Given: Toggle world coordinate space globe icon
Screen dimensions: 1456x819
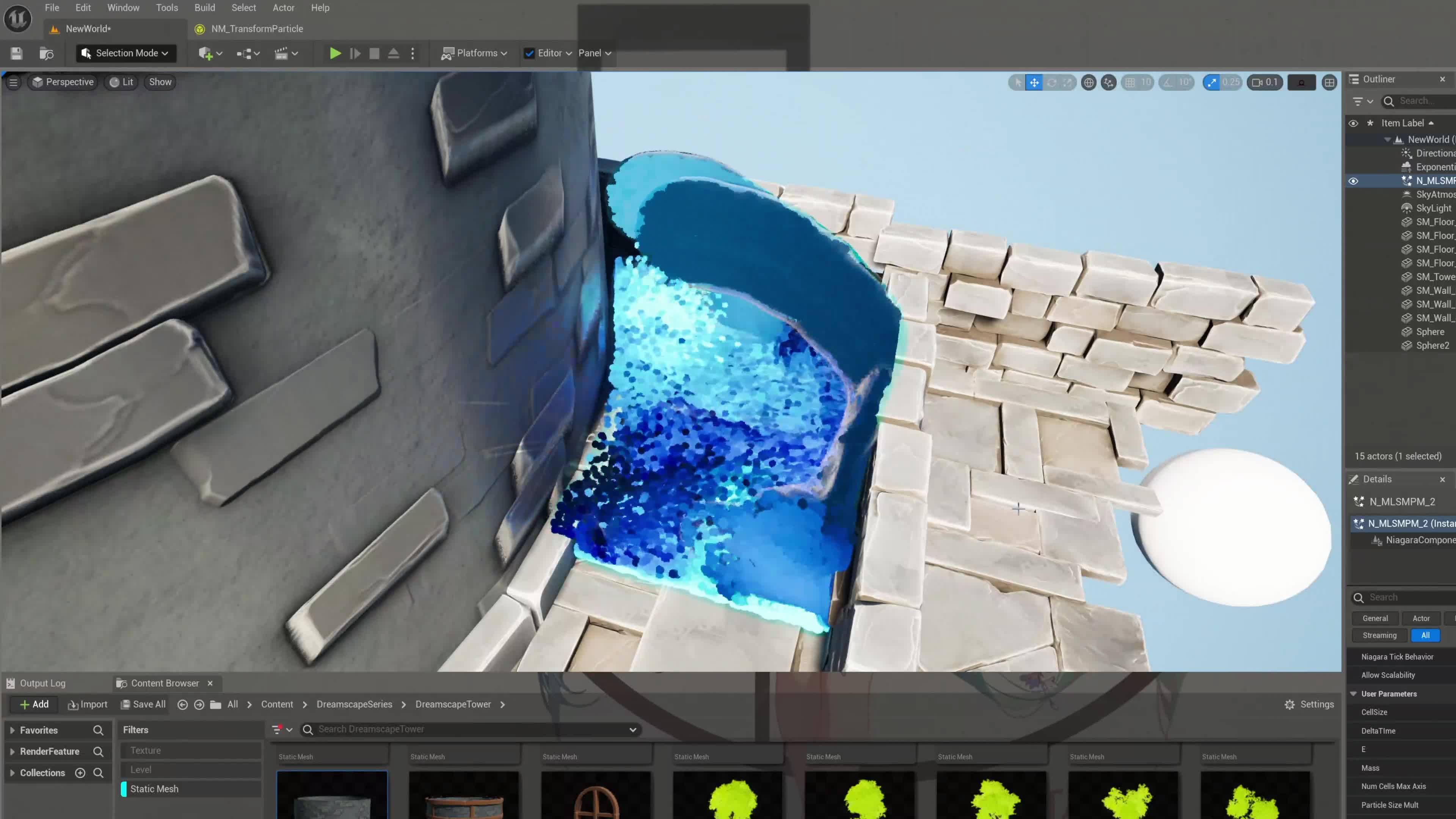Looking at the screenshot, I should [1088, 83].
